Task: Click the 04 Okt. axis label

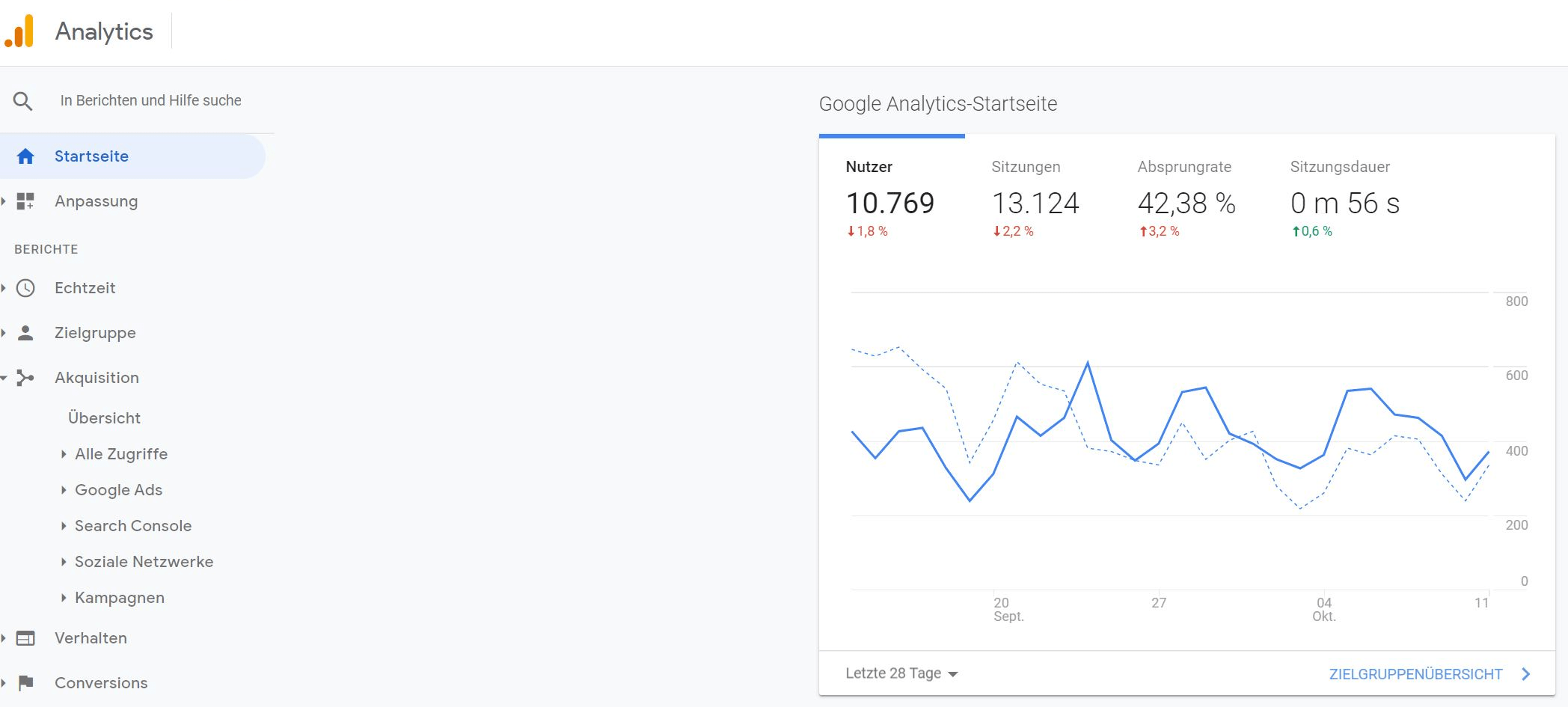Action: (x=1324, y=609)
